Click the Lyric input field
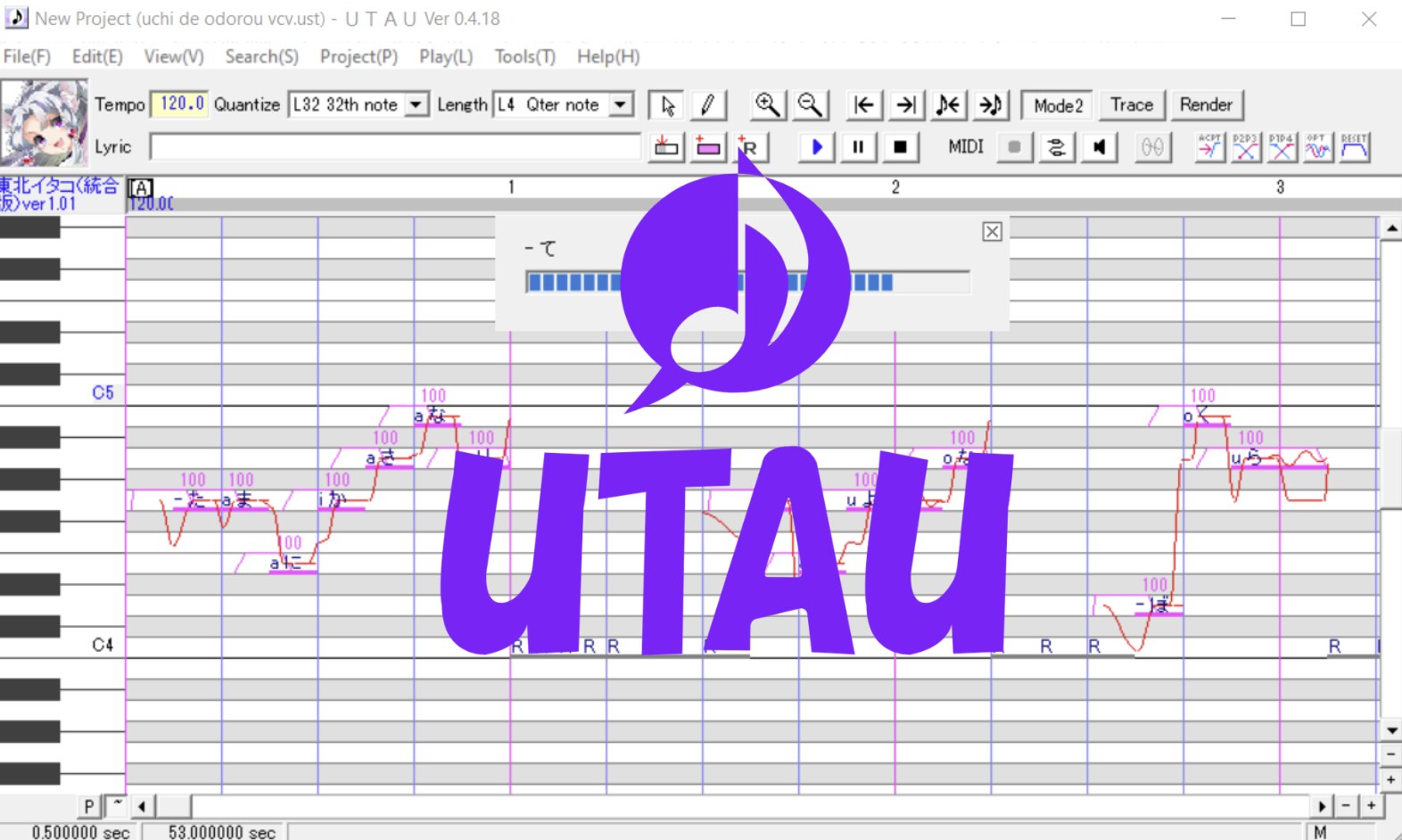The height and width of the screenshot is (840, 1402). [x=395, y=147]
